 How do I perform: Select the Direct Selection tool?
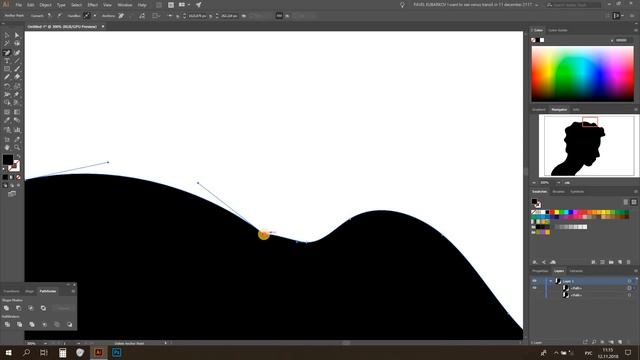(17, 36)
